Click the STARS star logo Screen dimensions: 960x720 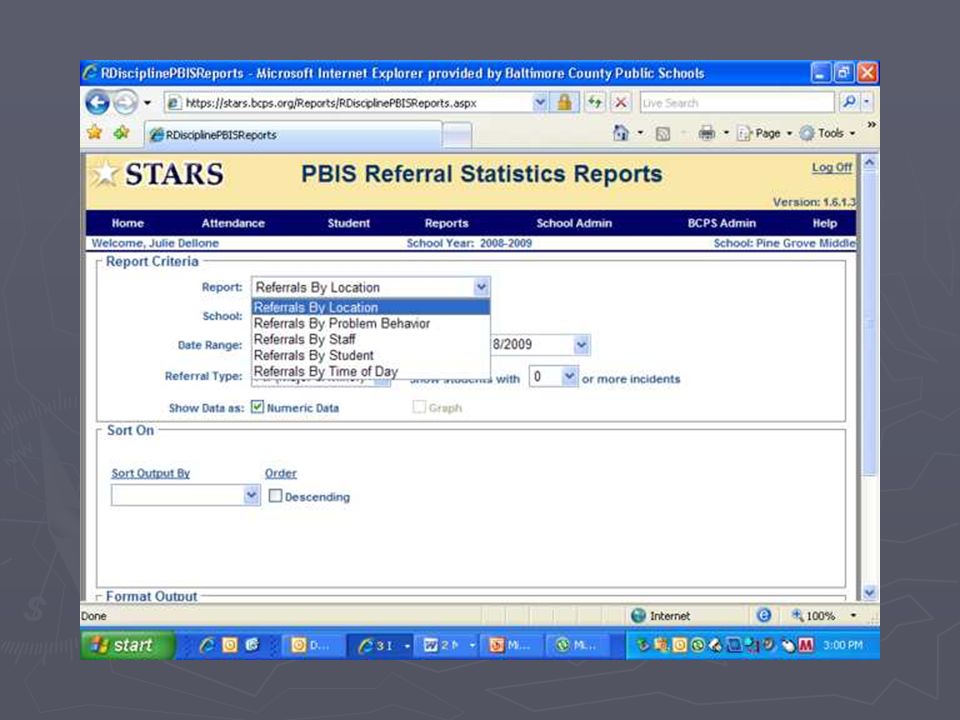(105, 174)
